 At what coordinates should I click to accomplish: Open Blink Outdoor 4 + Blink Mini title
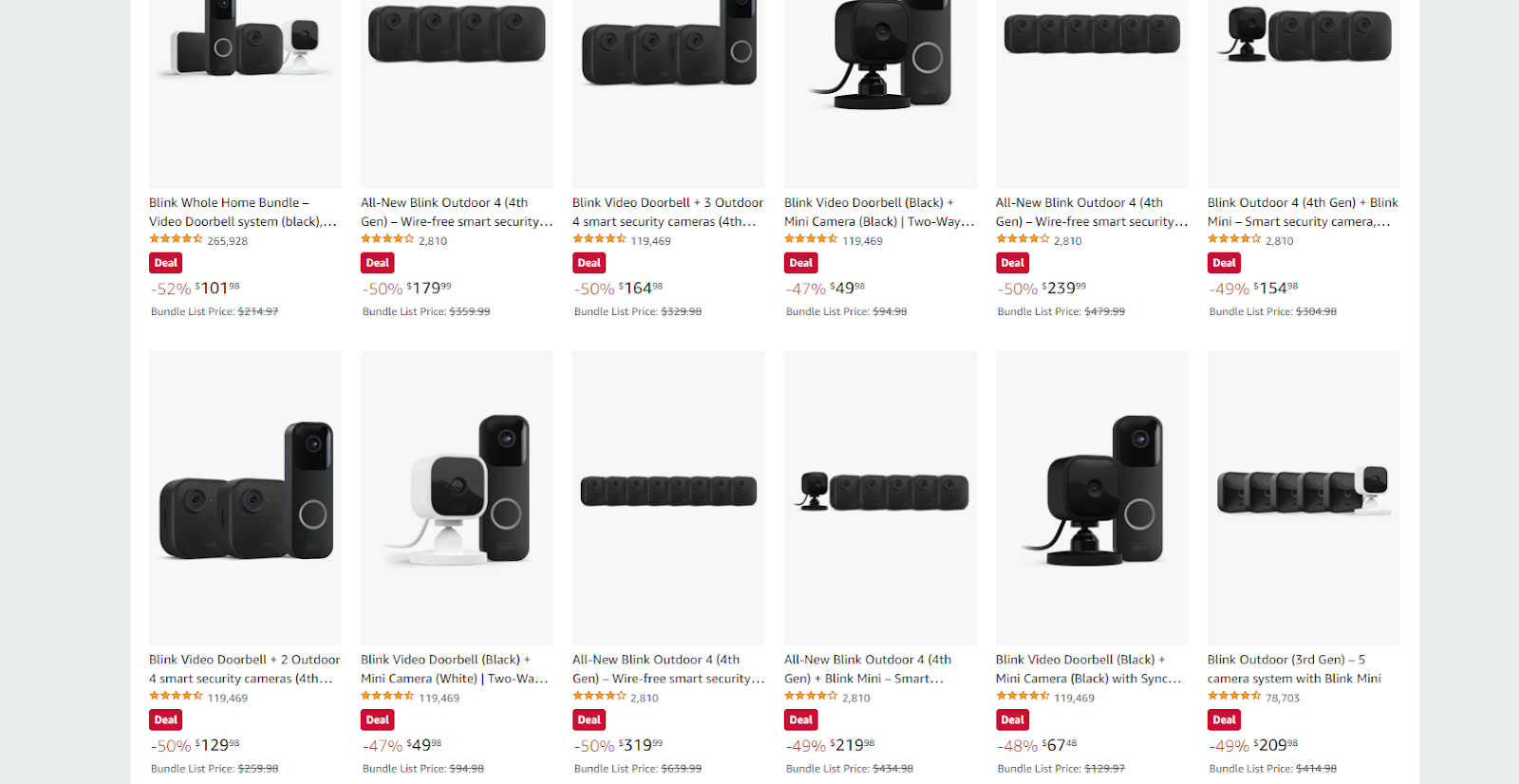pyautogui.click(x=1303, y=212)
